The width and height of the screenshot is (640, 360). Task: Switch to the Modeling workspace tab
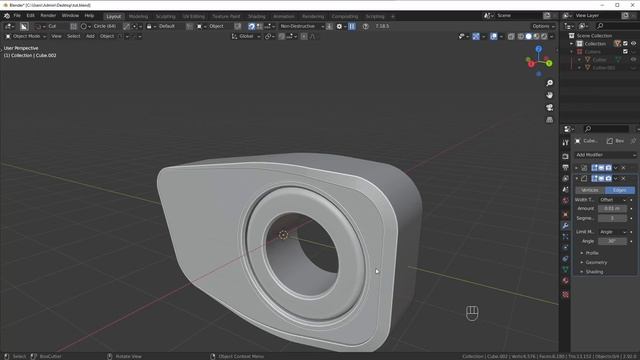tap(138, 16)
